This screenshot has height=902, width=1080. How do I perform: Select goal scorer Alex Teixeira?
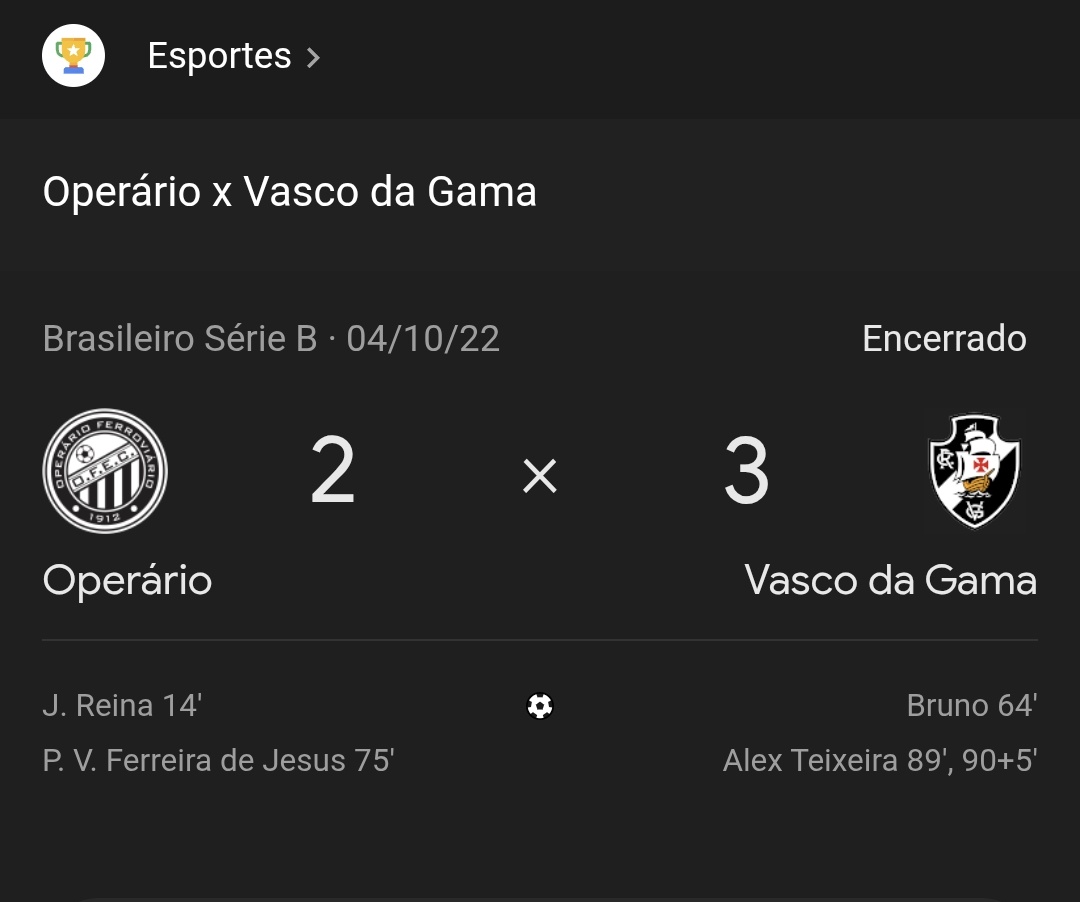(x=879, y=761)
